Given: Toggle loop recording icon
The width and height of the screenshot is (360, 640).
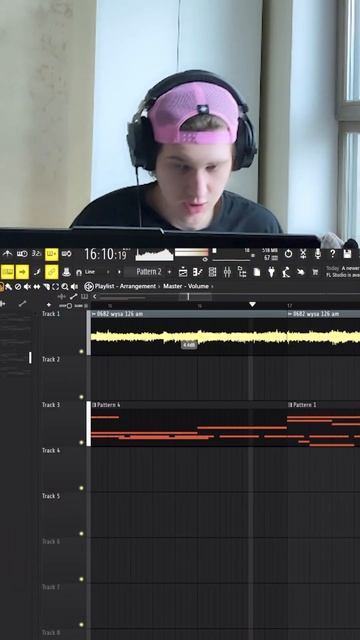Looking at the screenshot, I should (66, 254).
